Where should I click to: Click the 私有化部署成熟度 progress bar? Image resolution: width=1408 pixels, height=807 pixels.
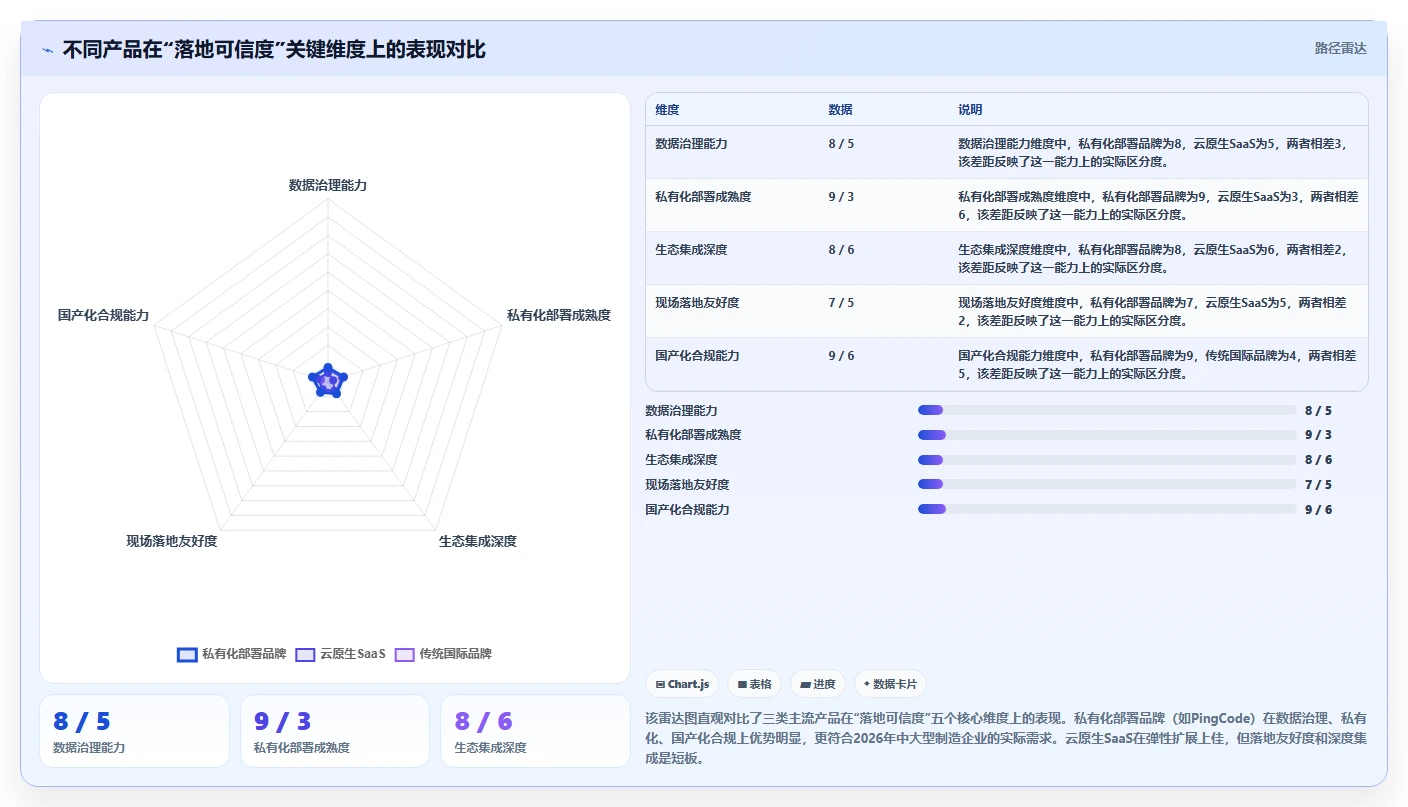(1107, 435)
